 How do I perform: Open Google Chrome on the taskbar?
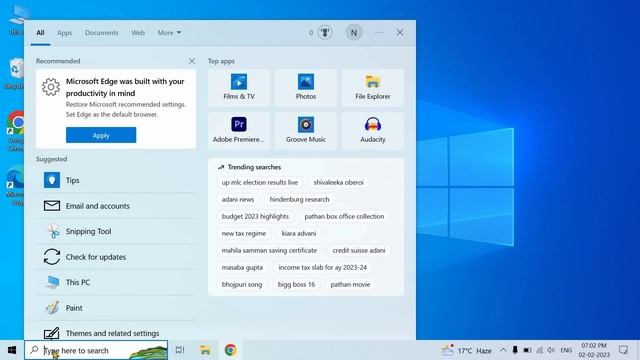(x=231, y=350)
